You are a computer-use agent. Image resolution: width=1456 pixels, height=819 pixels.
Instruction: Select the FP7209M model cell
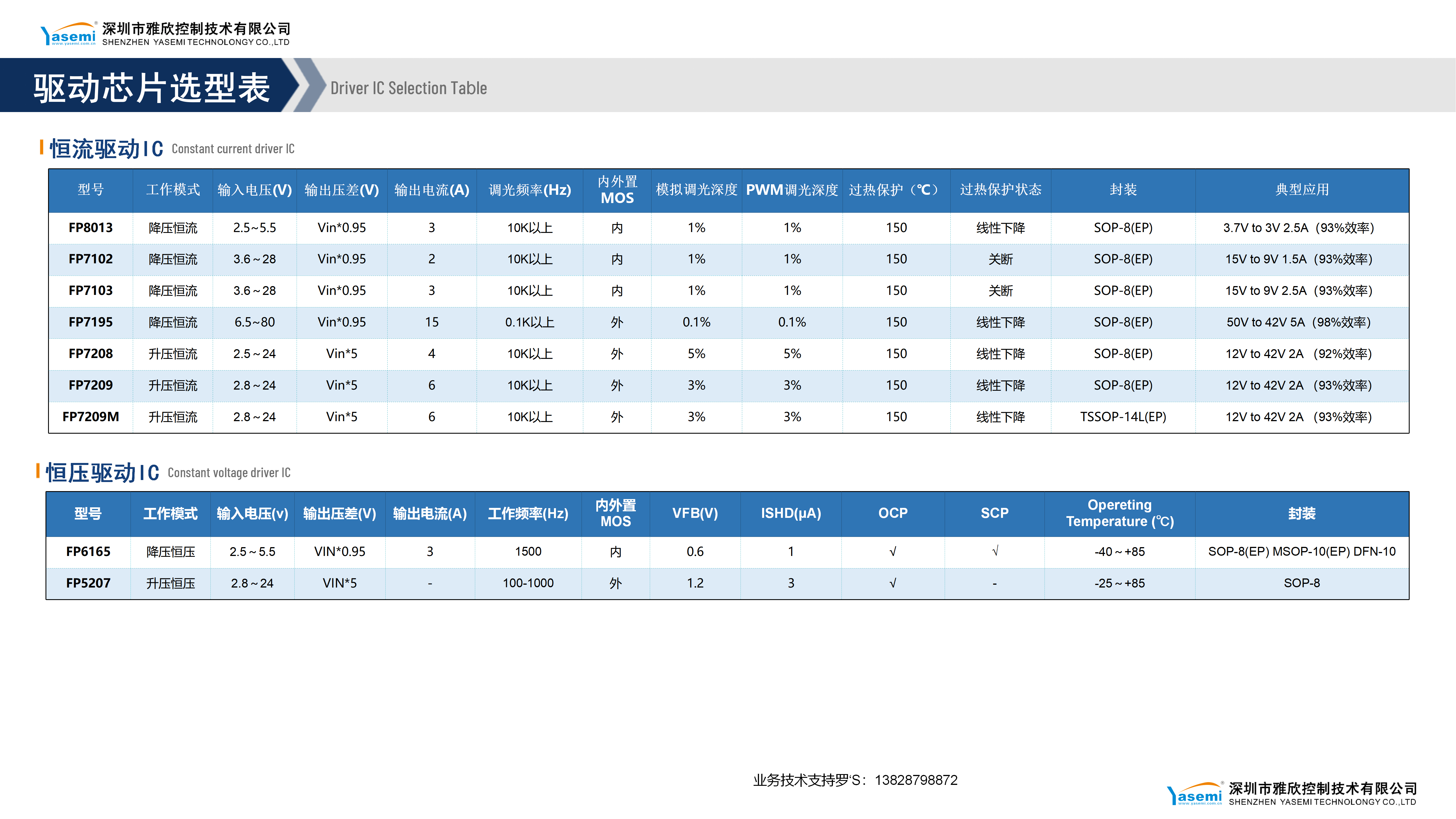[90, 417]
